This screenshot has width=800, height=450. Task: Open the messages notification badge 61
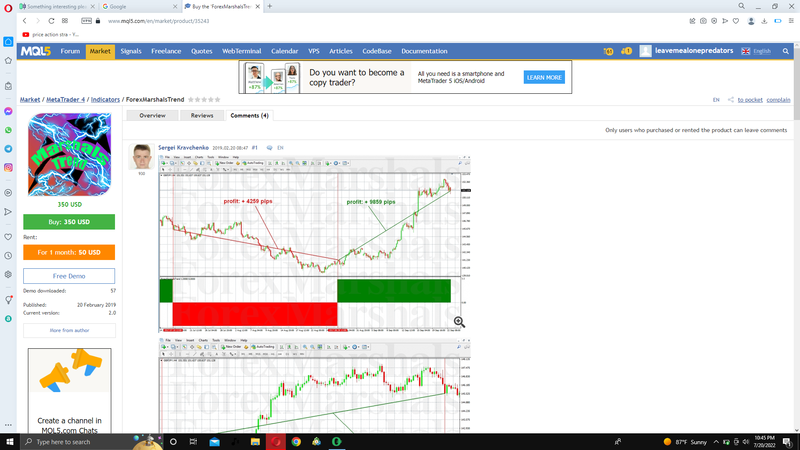[608, 51]
